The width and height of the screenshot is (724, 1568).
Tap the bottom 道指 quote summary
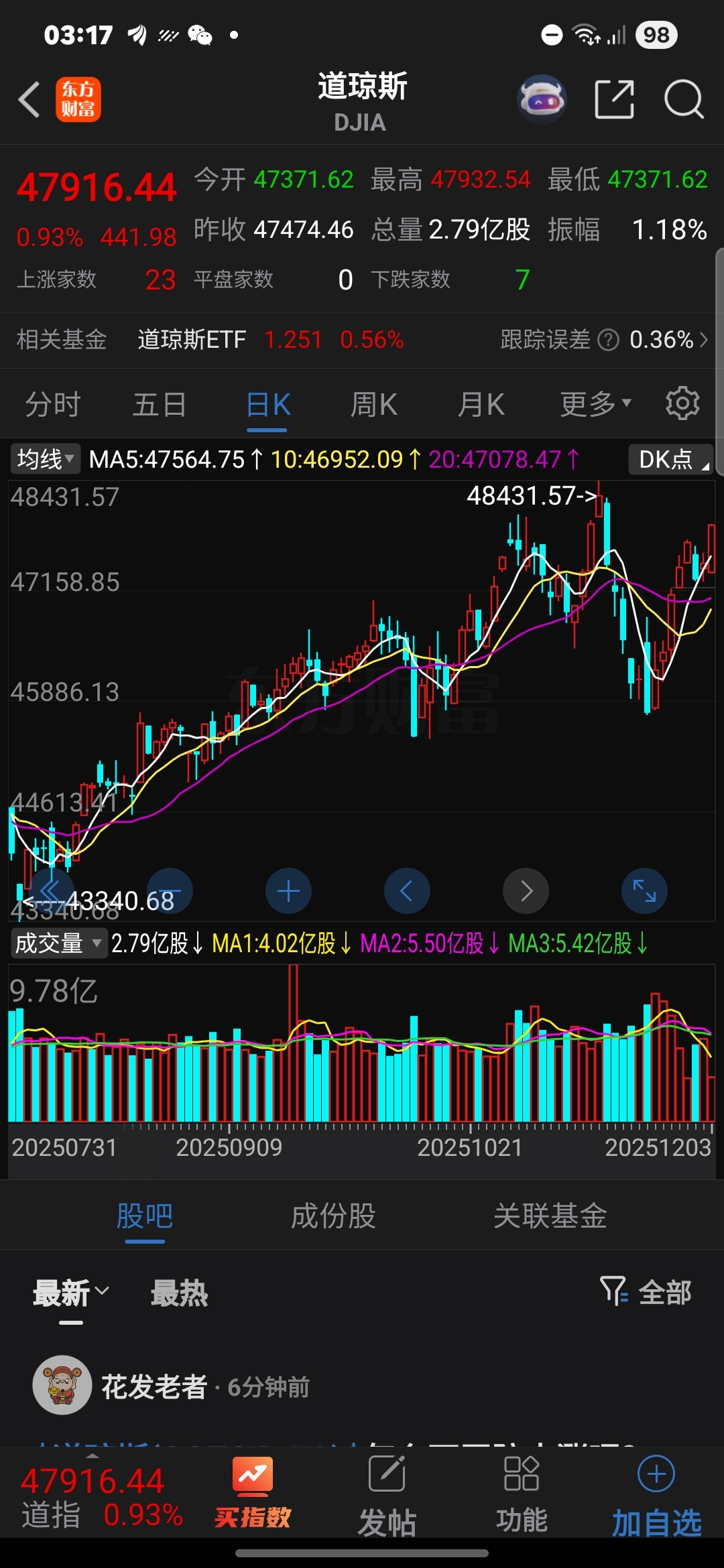tap(102, 1497)
